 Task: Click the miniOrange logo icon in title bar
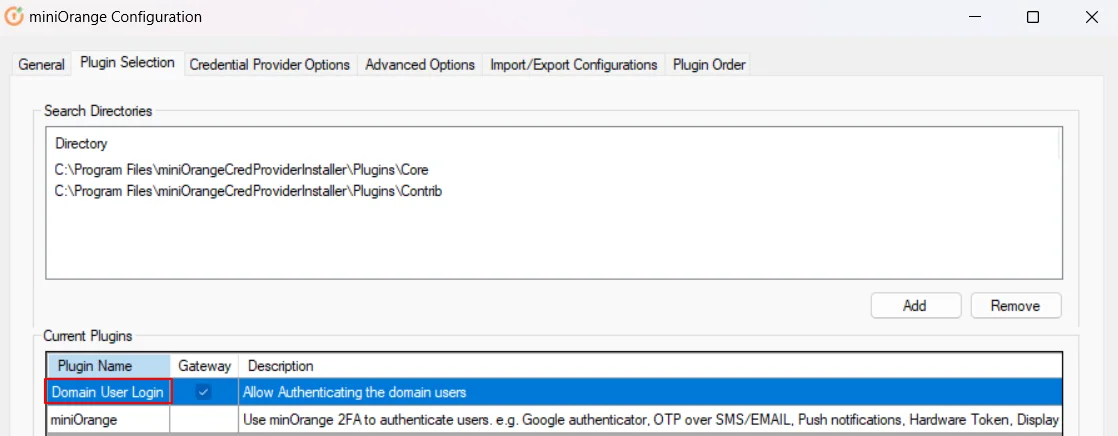click(x=14, y=16)
